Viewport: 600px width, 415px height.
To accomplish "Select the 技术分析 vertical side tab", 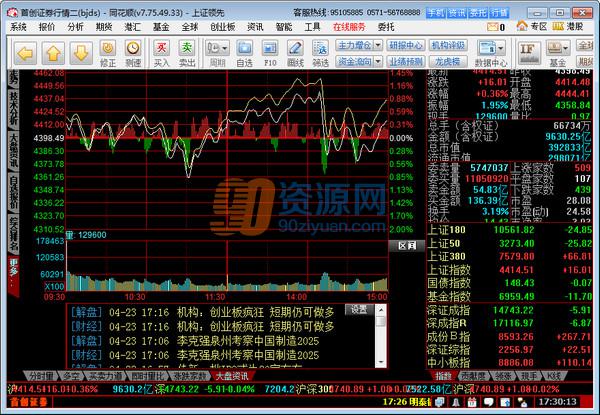I will tap(13, 108).
